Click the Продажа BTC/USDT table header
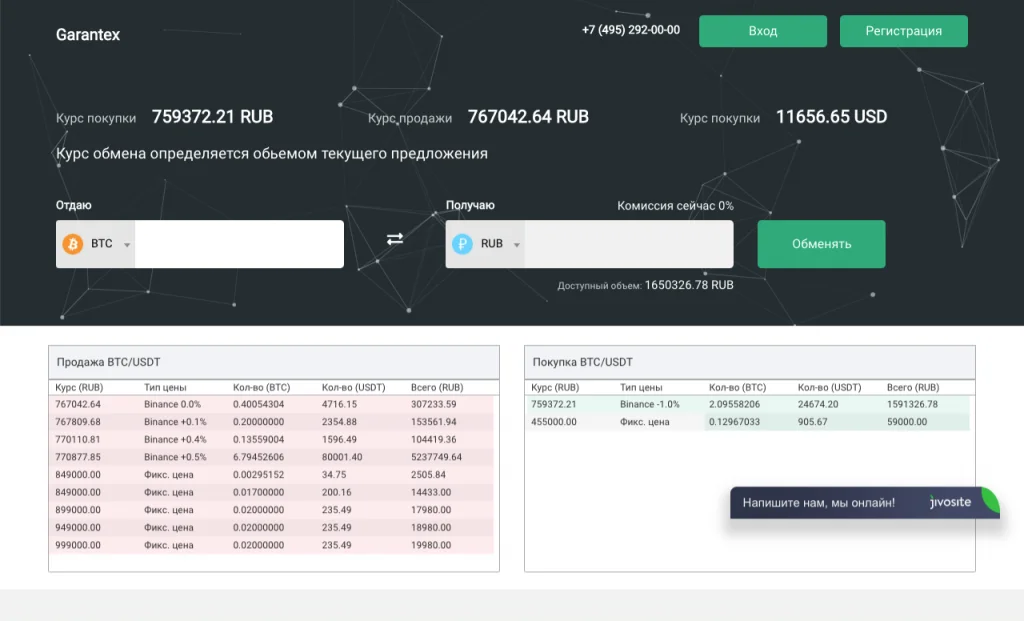This screenshot has height=621, width=1024. pyautogui.click(x=274, y=362)
